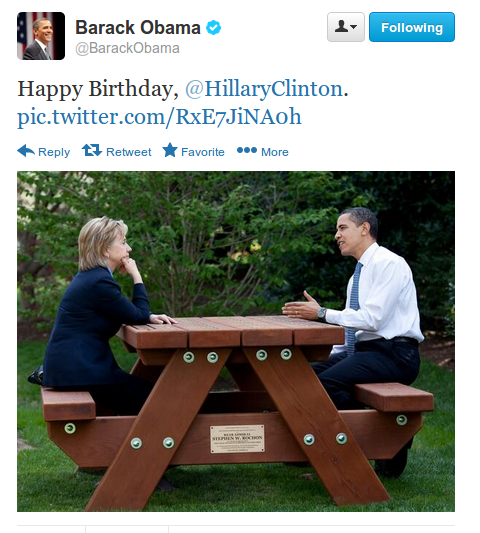Viewport: 480px width, 533px height.
Task: Select the Reply text label
Action: 54,152
